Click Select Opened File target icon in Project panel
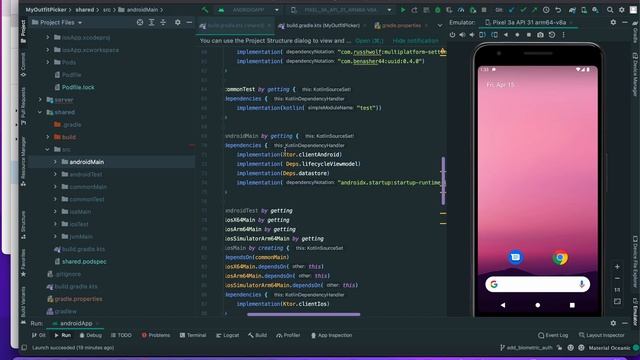Viewport: 640px width, 360px height. (x=140, y=22)
